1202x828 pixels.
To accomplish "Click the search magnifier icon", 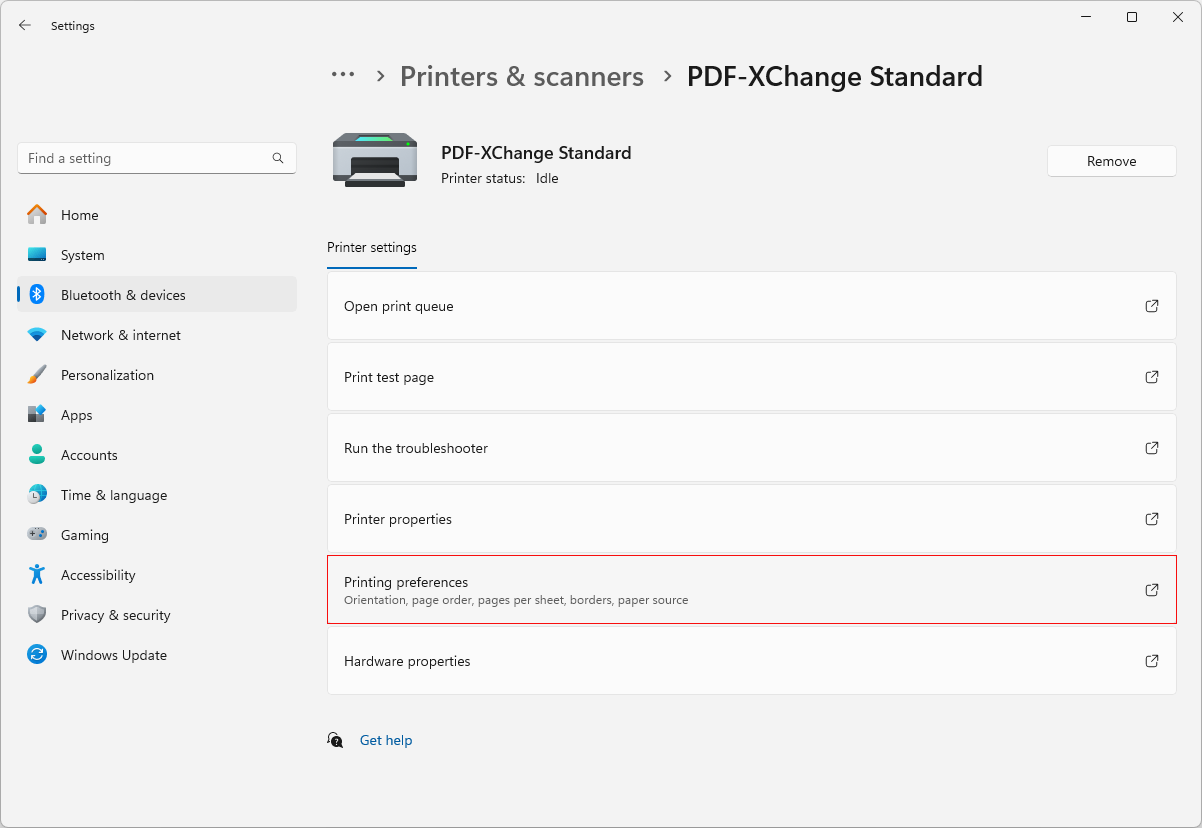I will [278, 158].
